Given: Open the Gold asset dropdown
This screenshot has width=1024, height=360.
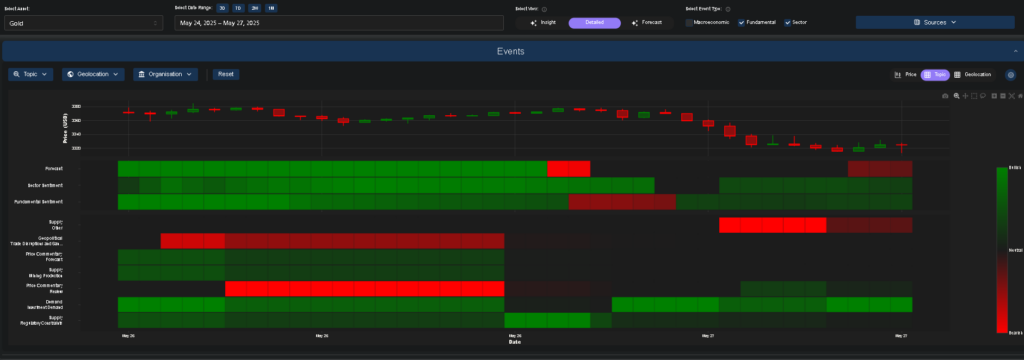Looking at the screenshot, I should (x=84, y=23).
